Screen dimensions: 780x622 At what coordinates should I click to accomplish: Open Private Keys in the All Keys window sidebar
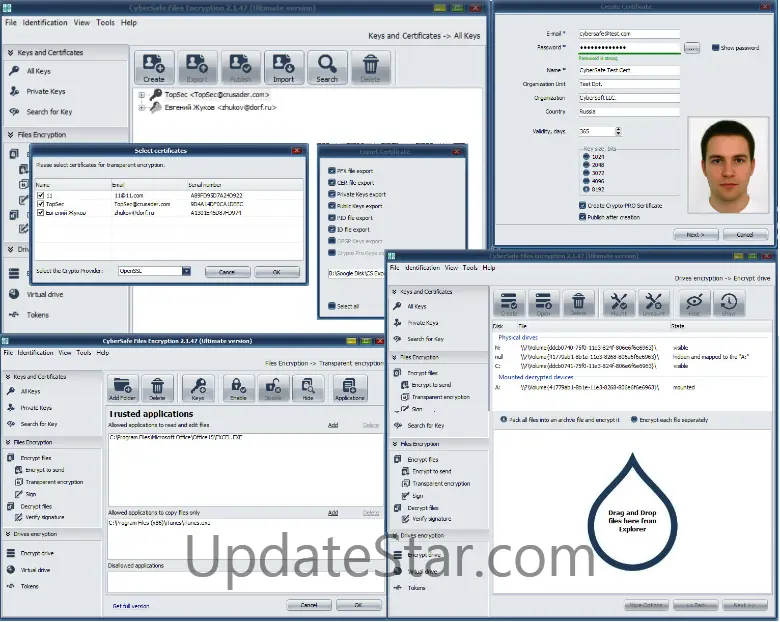pyautogui.click(x=46, y=92)
